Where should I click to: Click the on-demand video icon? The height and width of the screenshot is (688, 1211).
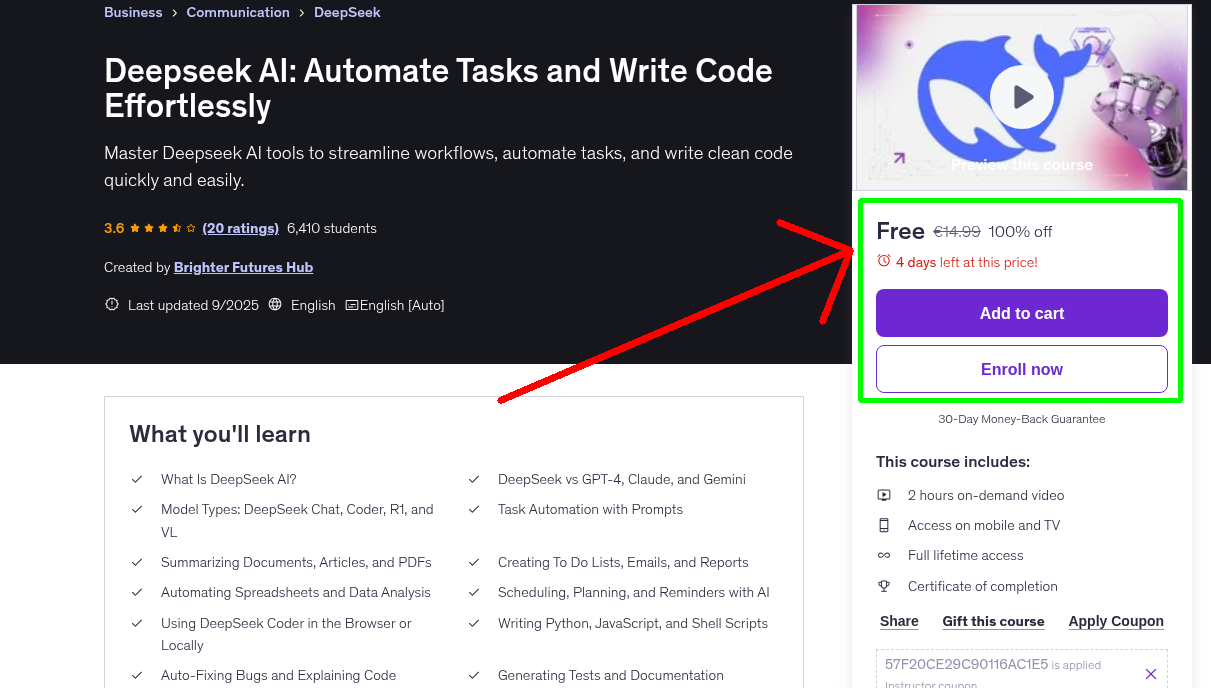pos(884,494)
